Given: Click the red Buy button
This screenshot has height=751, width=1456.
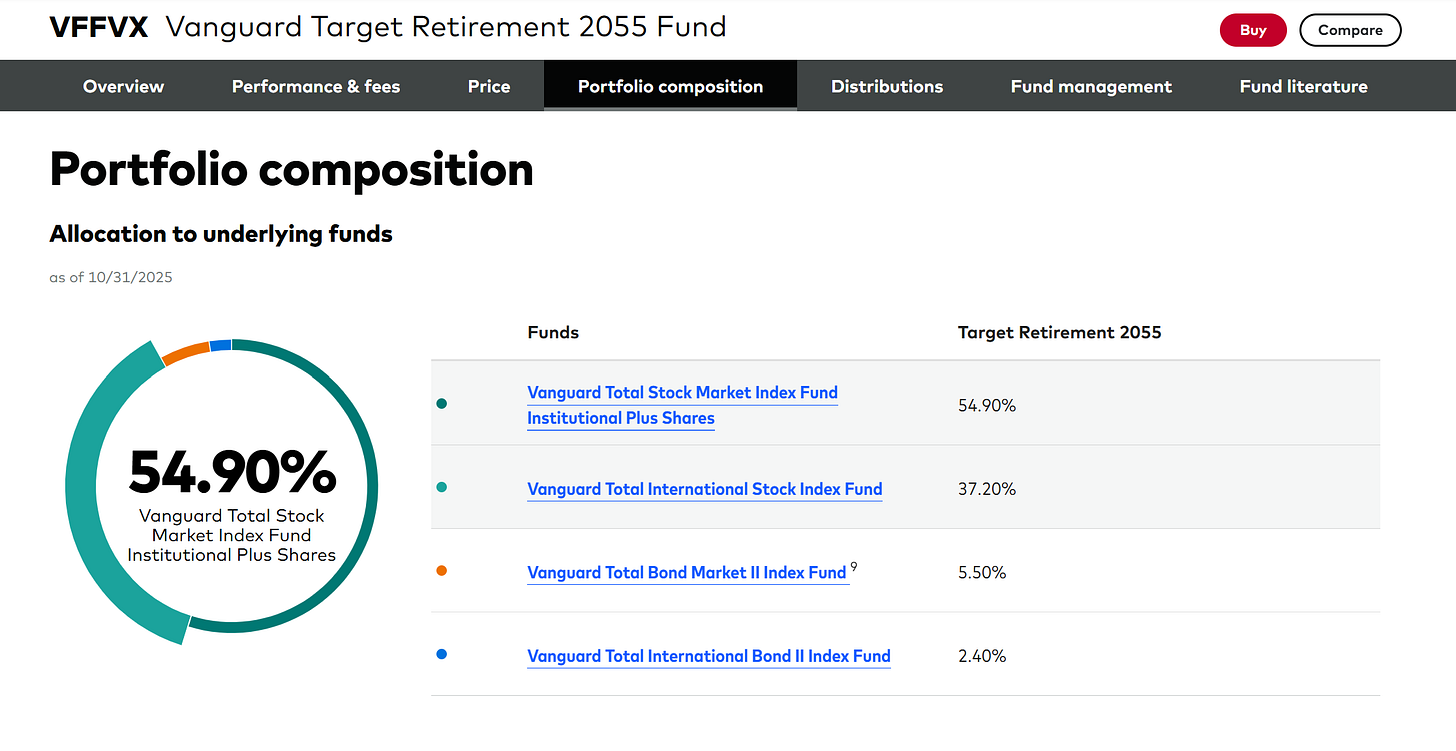Looking at the screenshot, I should (x=1253, y=30).
